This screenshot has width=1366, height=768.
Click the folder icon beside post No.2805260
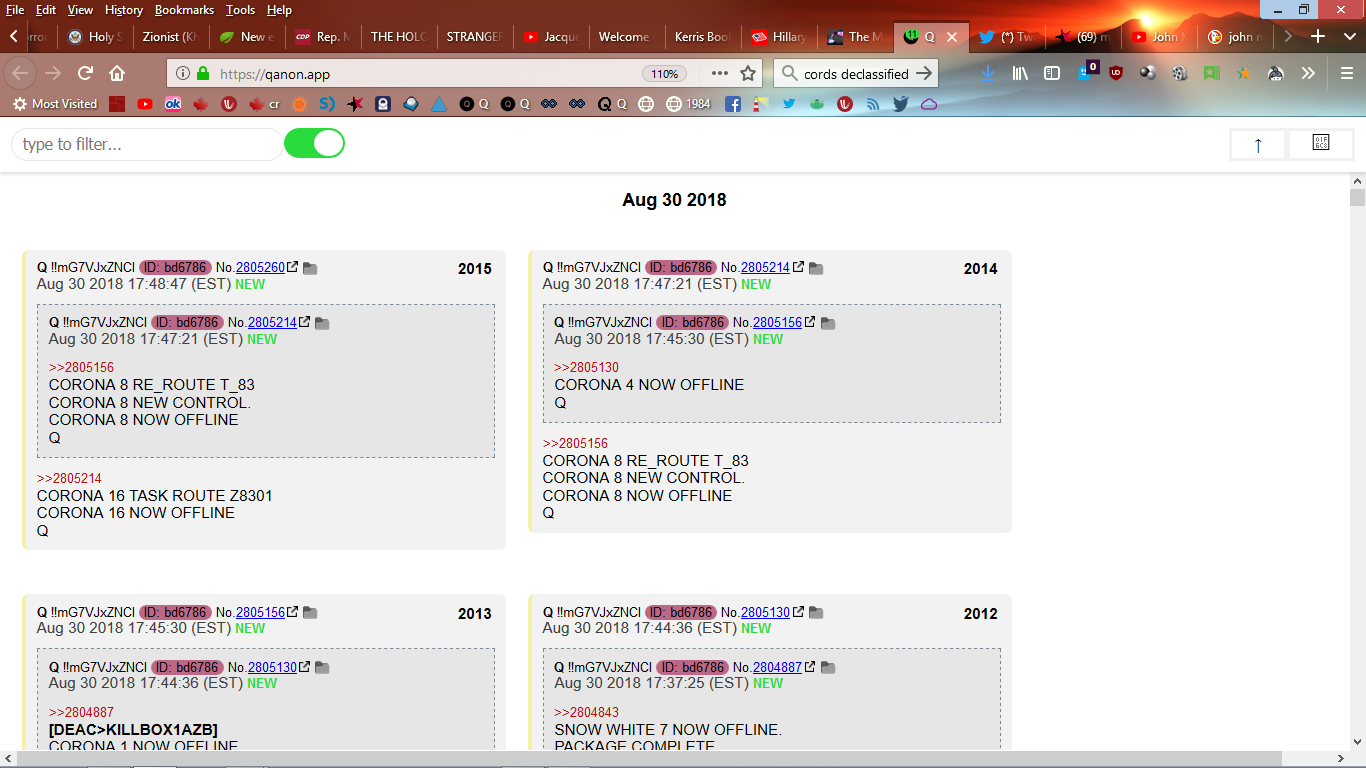310,268
